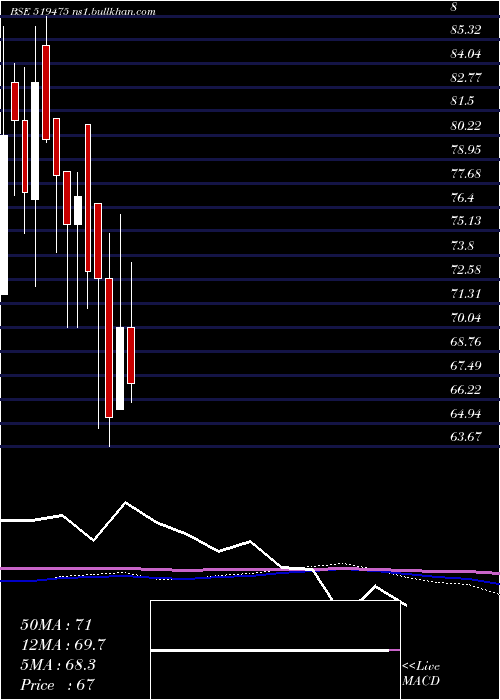
Task: Click the 73.8 price level label
Action: [462, 246]
